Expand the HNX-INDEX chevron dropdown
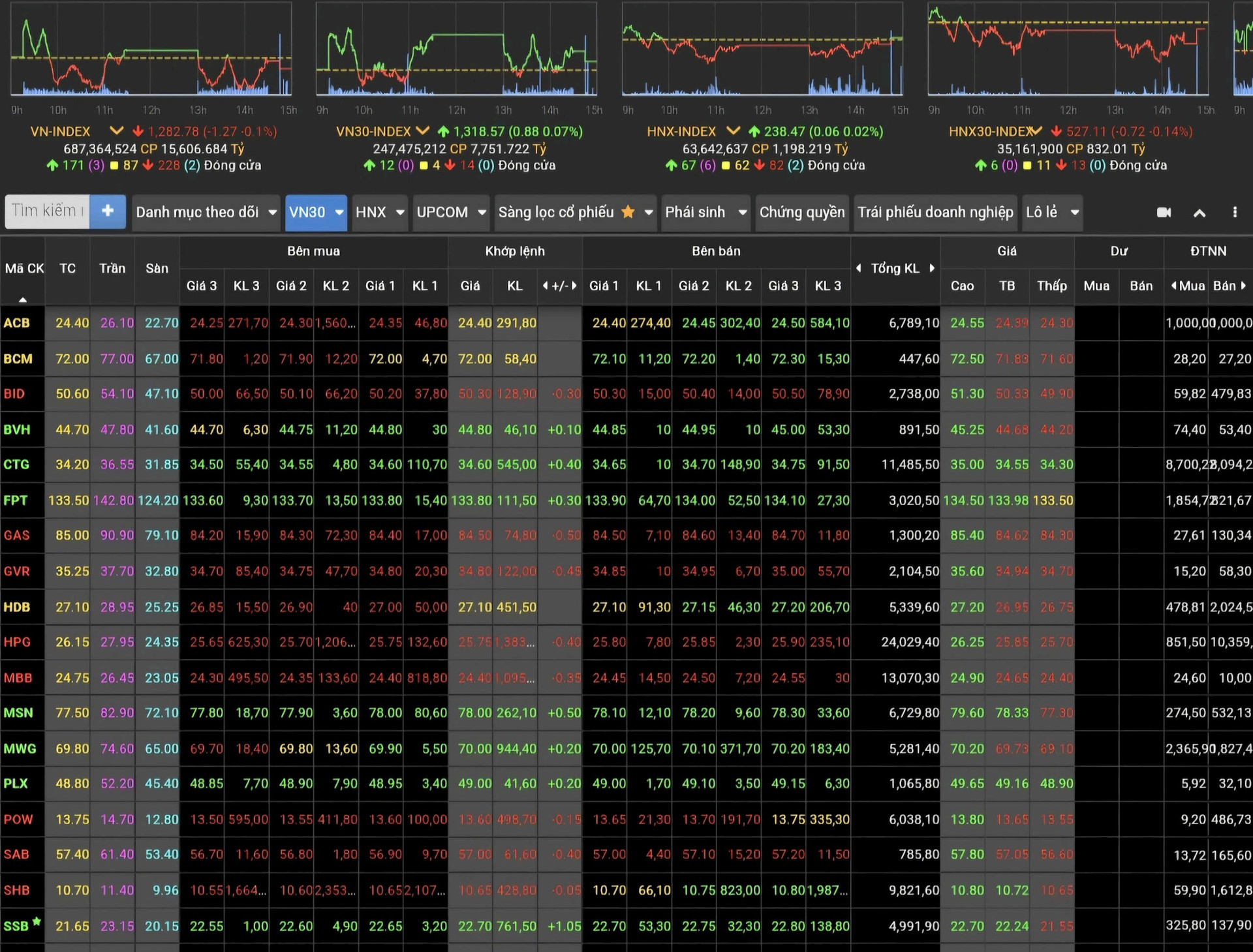 point(734,131)
